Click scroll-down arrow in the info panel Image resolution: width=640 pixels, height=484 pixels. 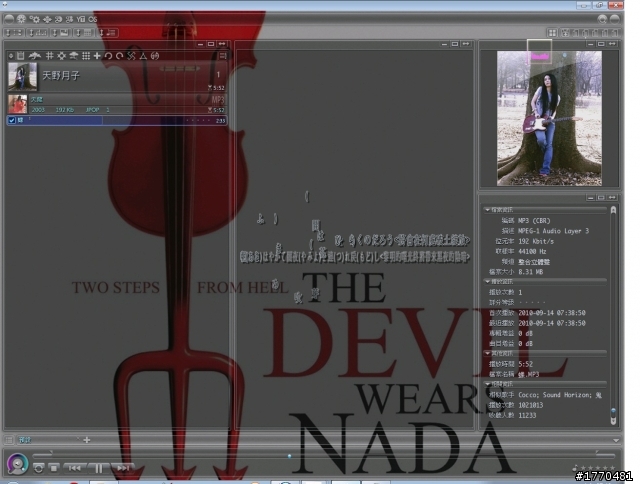coord(613,421)
